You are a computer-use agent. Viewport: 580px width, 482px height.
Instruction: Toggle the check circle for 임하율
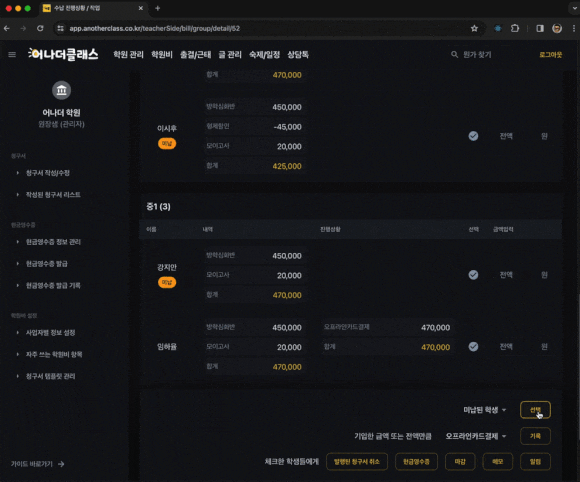[473, 347]
